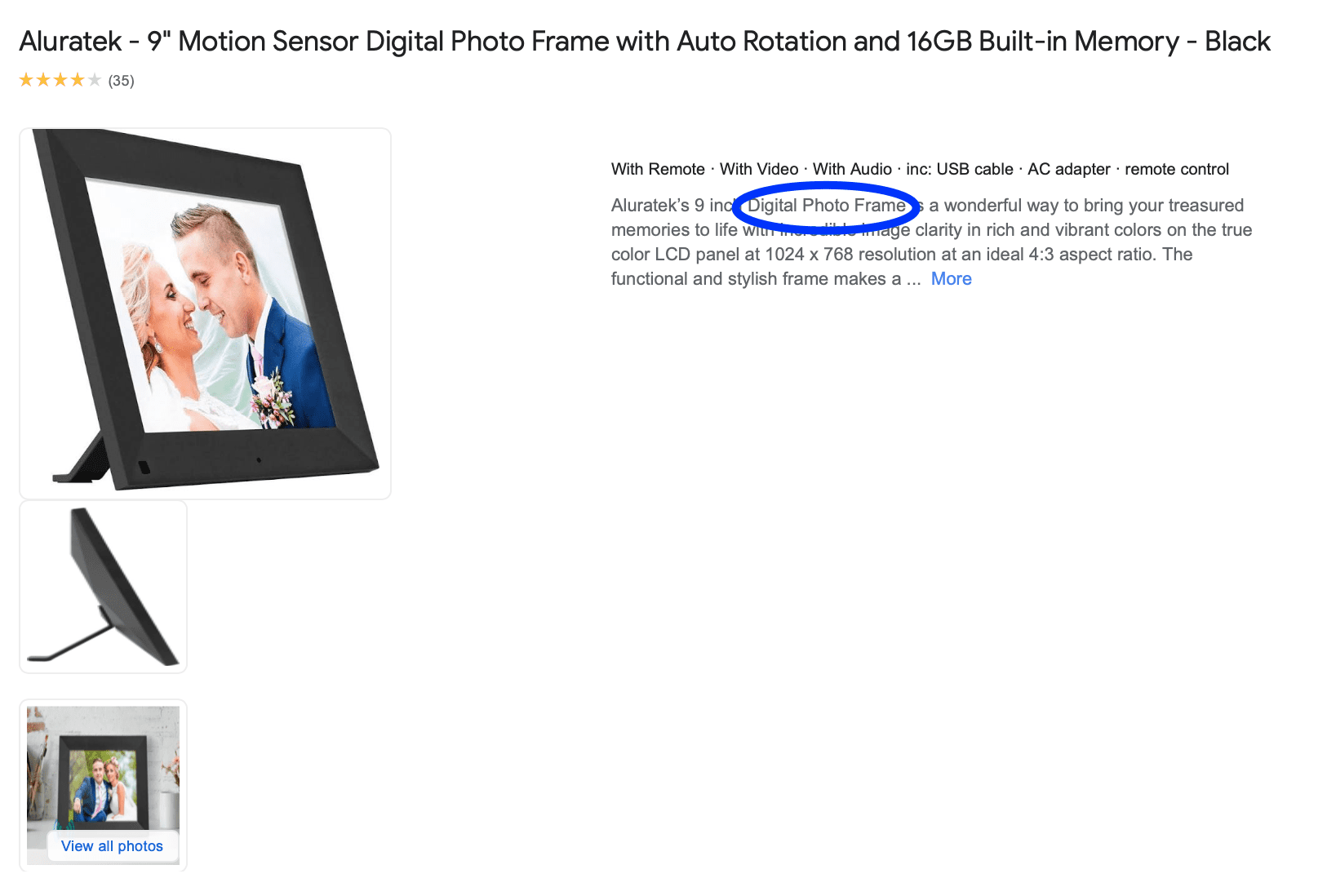This screenshot has height=896, width=1327.
Task: Open the main wedding couple product image
Action: 205,313
